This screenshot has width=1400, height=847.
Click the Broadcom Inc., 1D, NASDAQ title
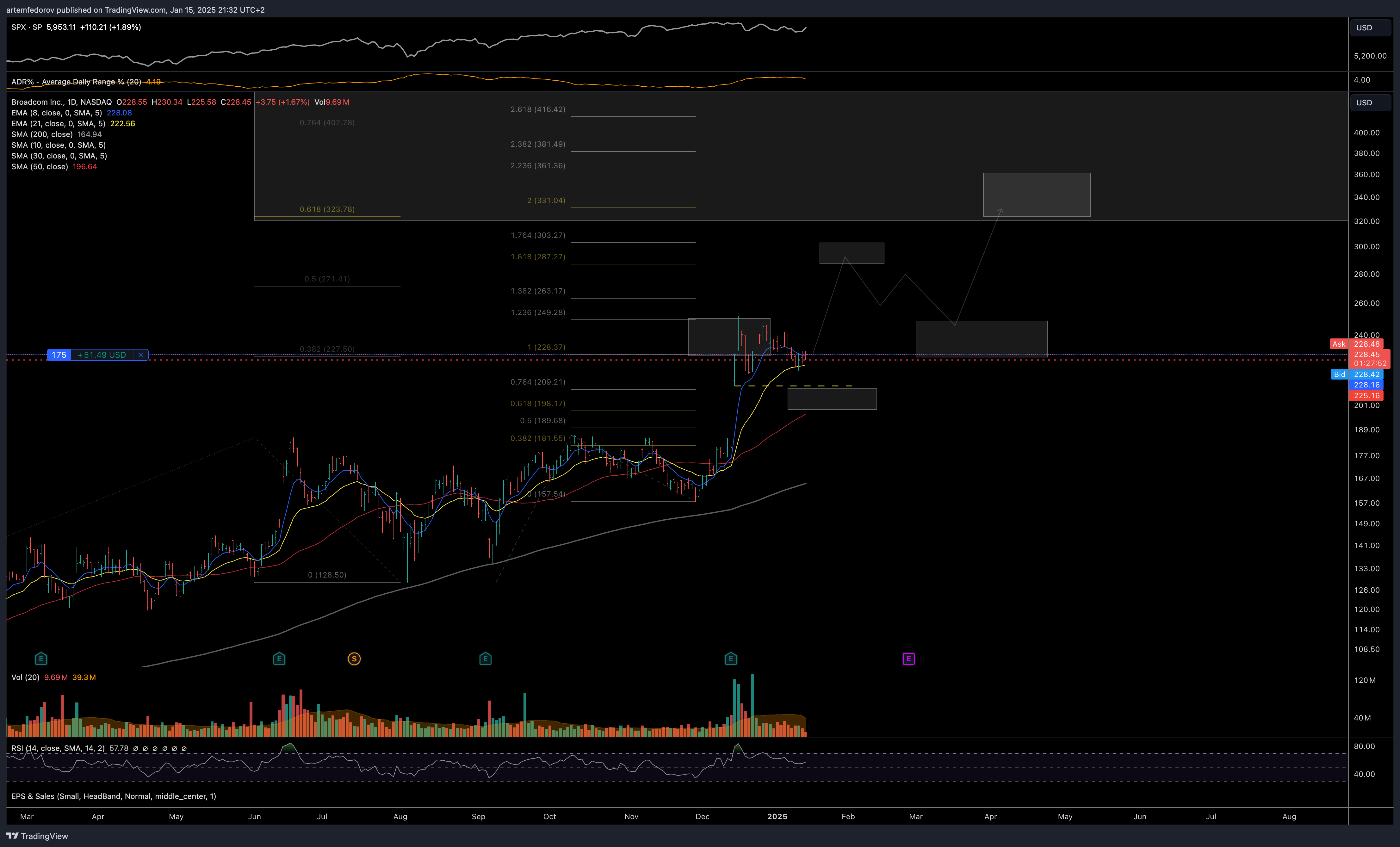click(x=61, y=102)
